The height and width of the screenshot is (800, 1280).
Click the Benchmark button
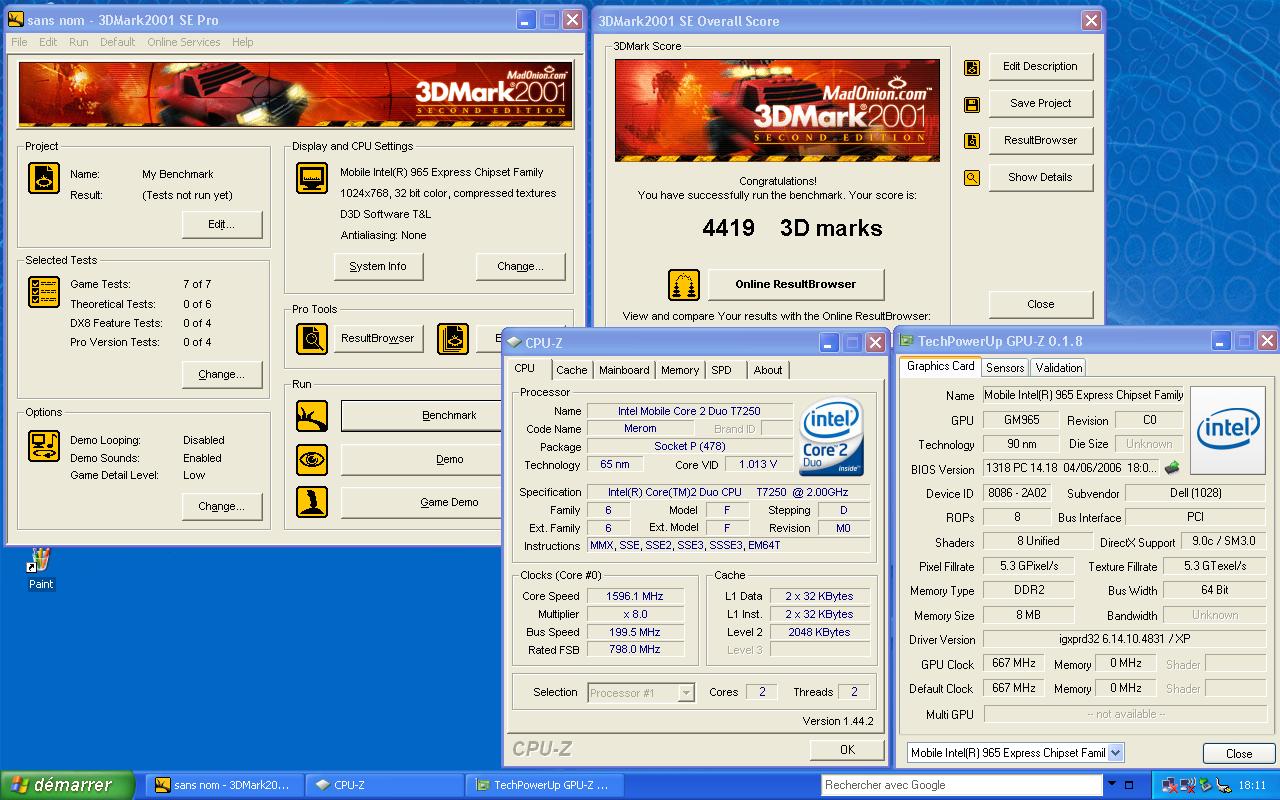(422, 415)
